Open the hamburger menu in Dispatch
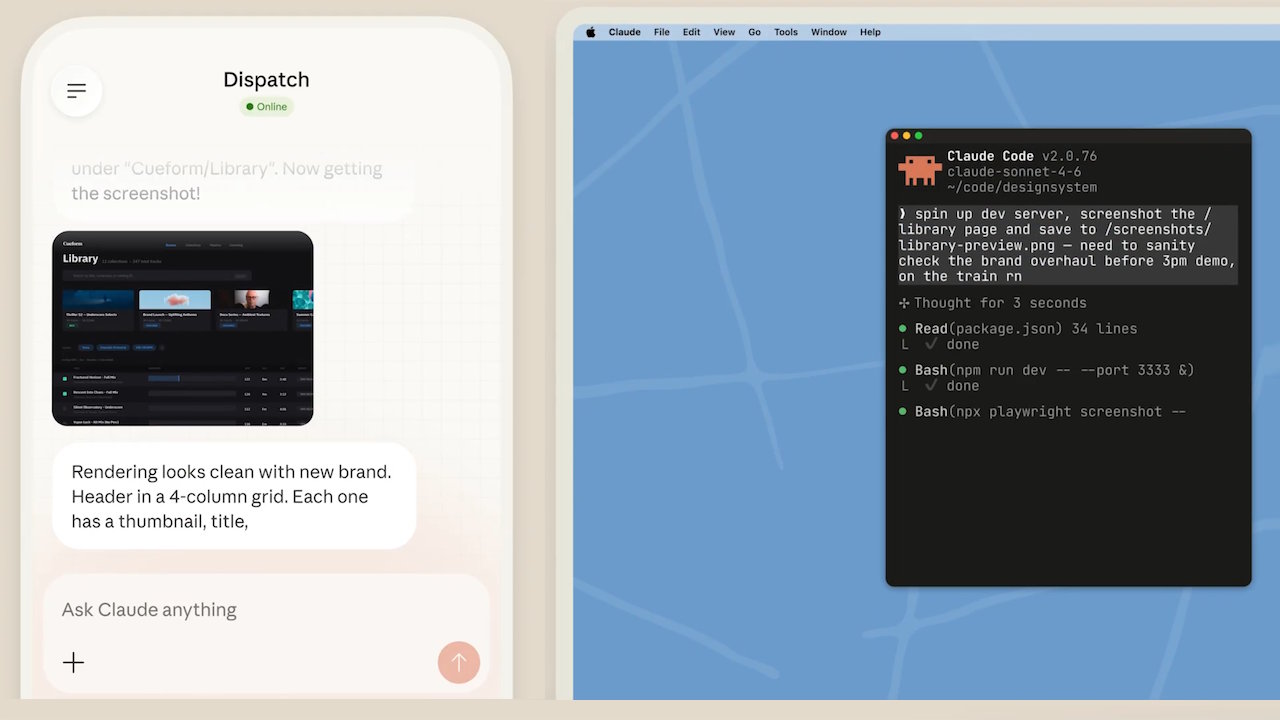 coord(77,91)
